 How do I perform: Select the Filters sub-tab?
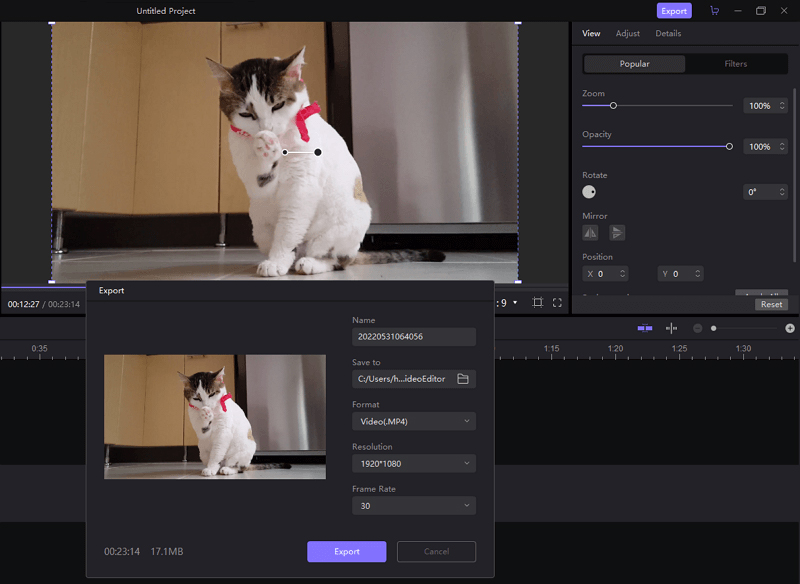[735, 64]
